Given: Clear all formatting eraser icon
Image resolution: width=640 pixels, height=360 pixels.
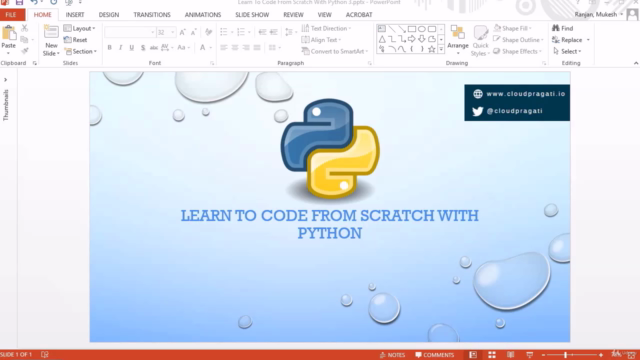Looking at the screenshot, I should [209, 32].
